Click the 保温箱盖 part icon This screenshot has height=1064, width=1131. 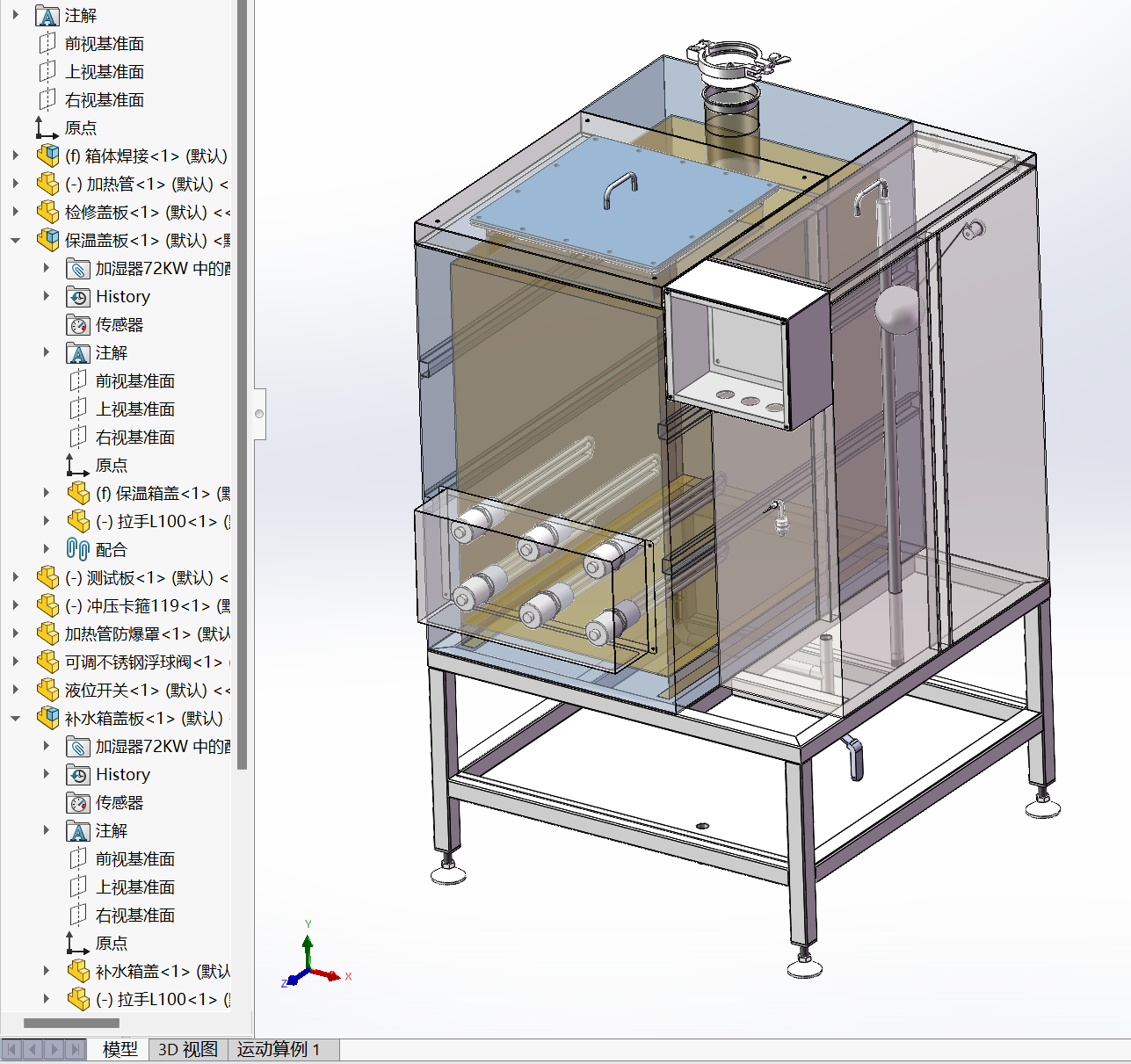(x=78, y=494)
